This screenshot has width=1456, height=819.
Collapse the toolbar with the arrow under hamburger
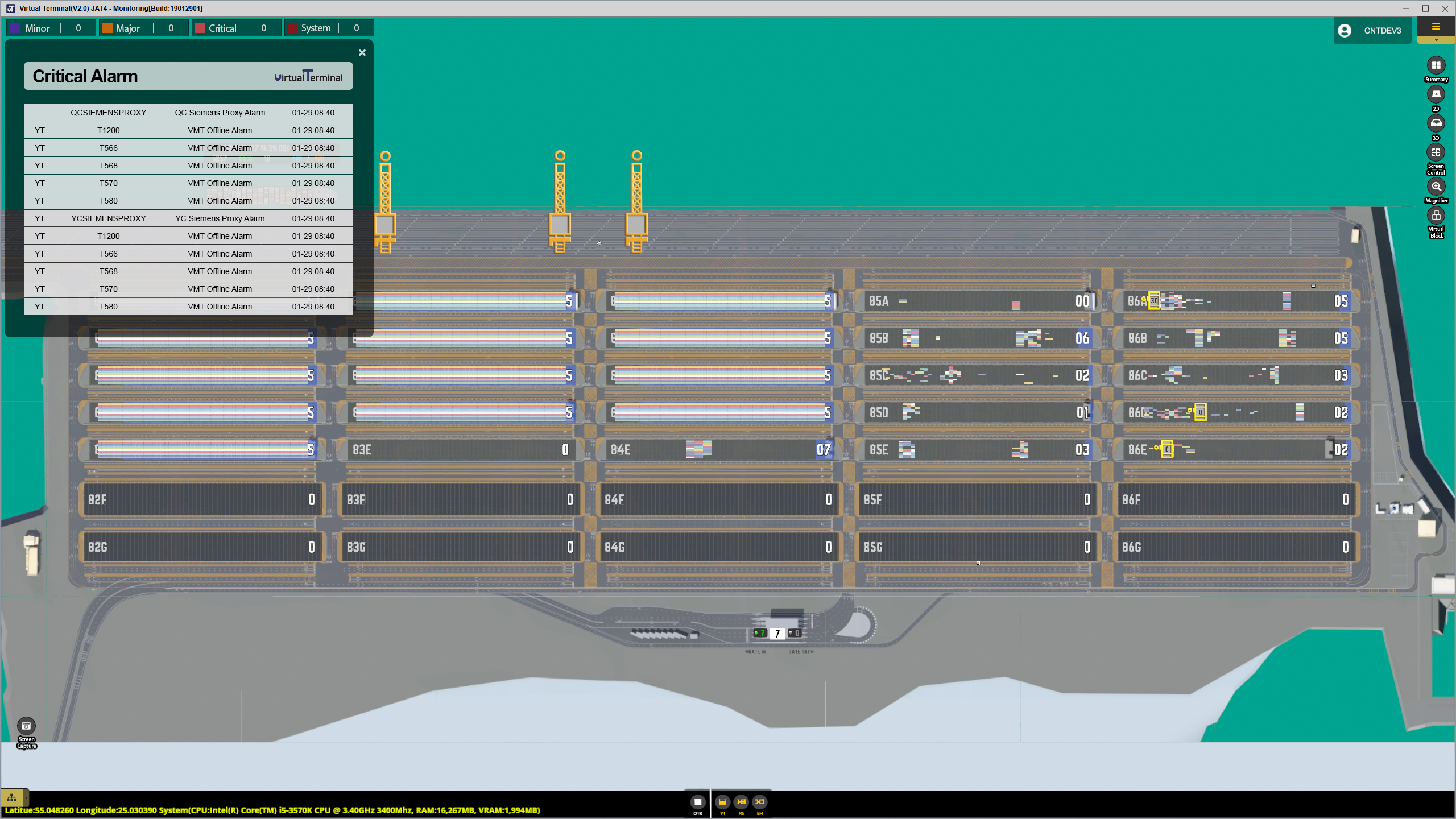pyautogui.click(x=1436, y=40)
